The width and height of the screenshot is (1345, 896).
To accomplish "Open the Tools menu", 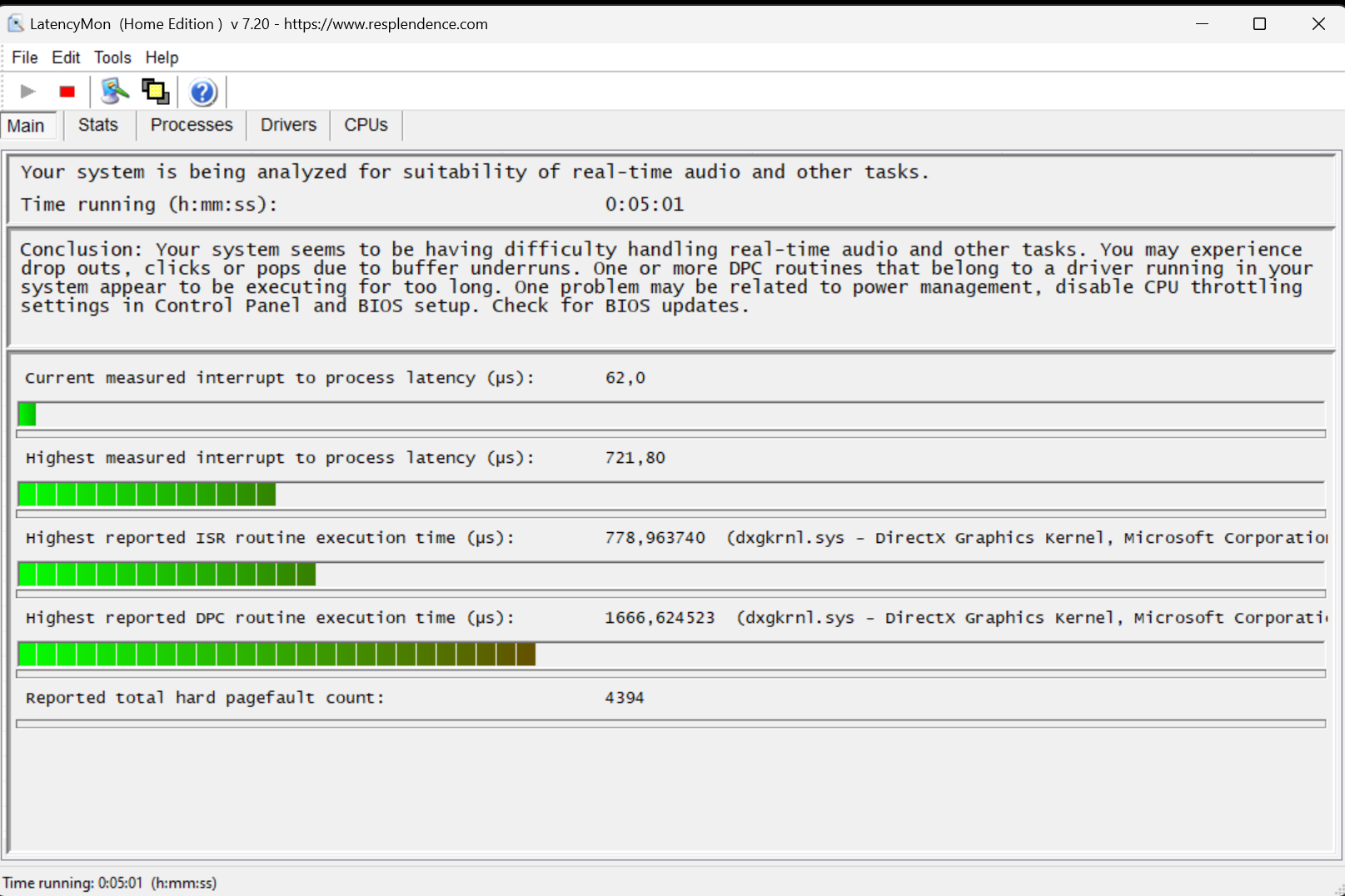I will coord(112,57).
